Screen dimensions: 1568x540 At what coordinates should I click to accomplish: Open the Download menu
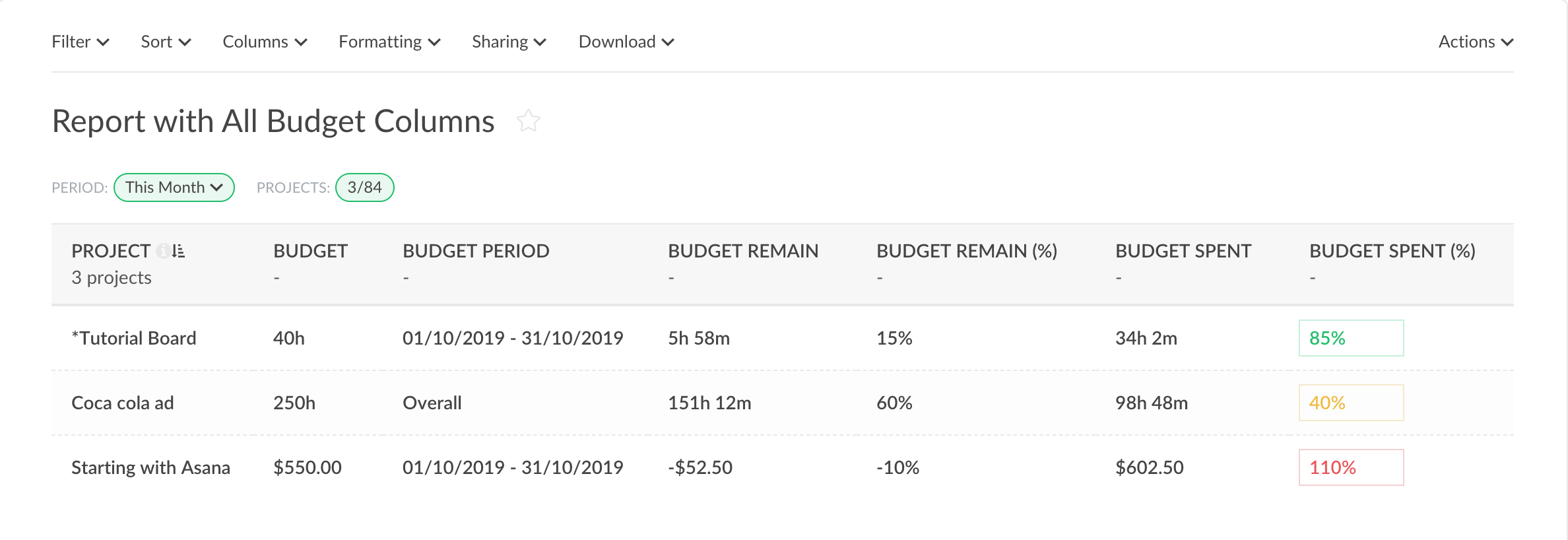626,42
